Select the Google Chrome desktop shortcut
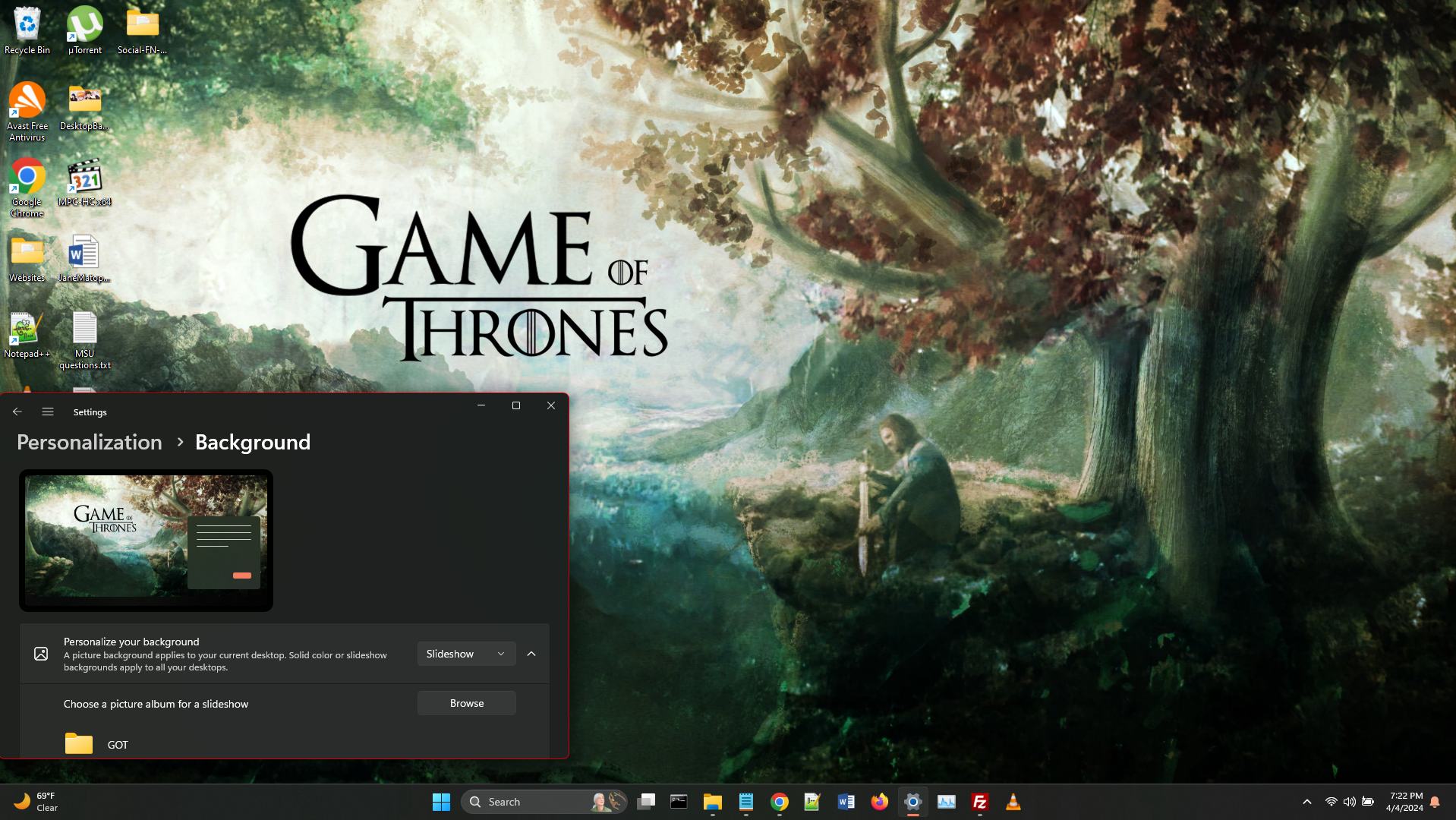Screen dimensions: 1456x820 click(27, 188)
